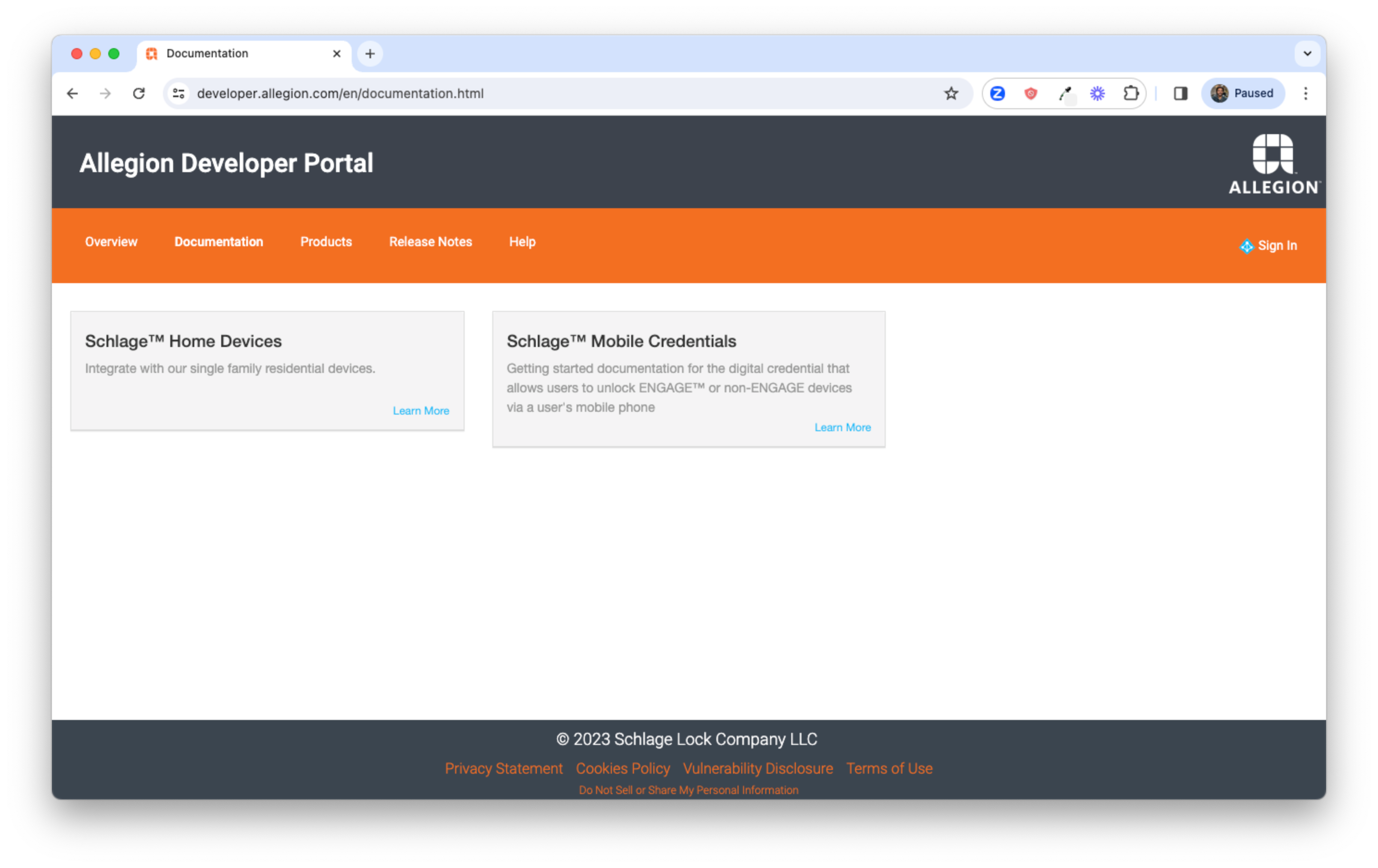Viewport: 1378px width, 868px height.
Task: Open site information icon in address bar
Action: [179, 93]
